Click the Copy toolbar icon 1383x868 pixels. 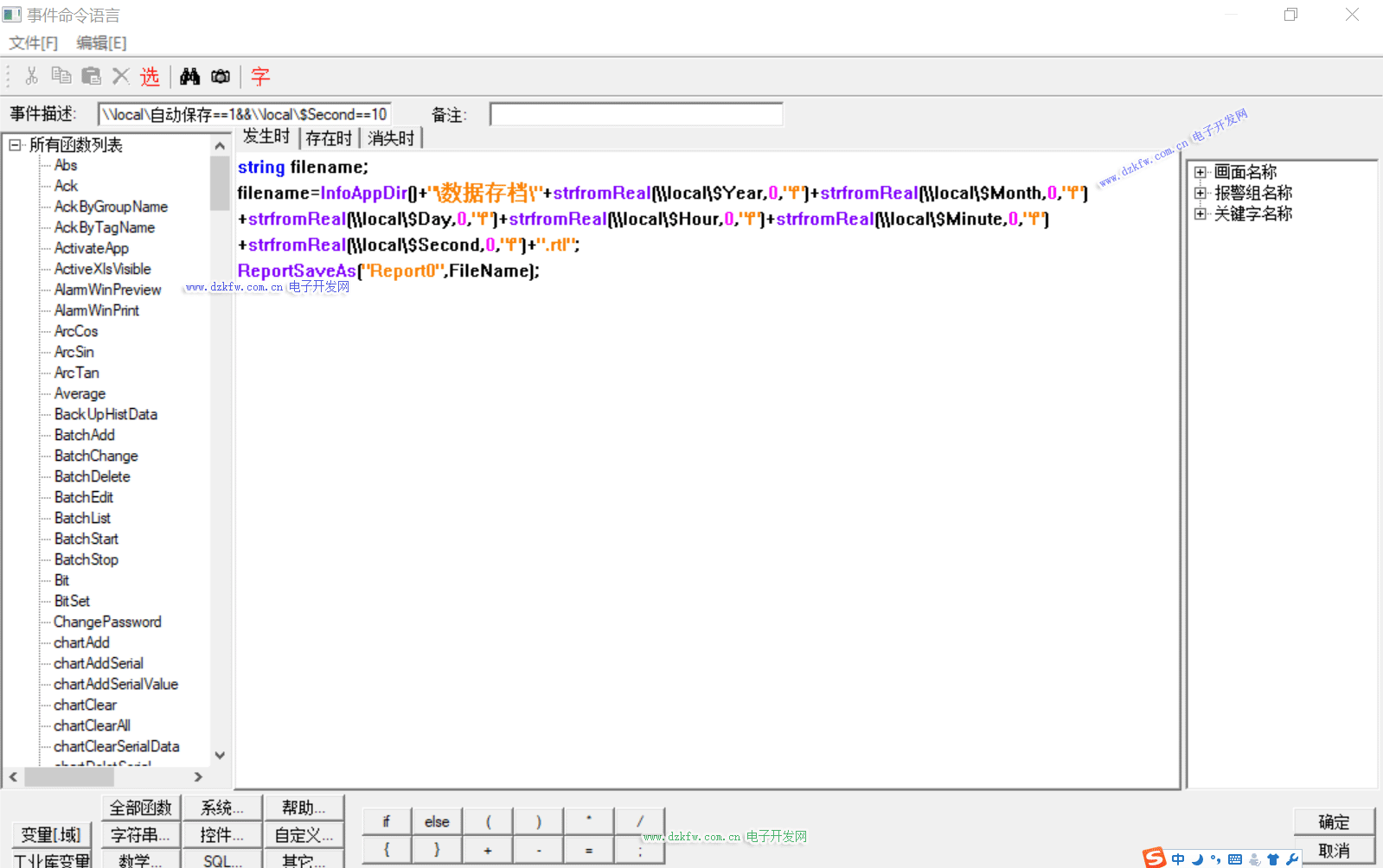click(x=61, y=76)
